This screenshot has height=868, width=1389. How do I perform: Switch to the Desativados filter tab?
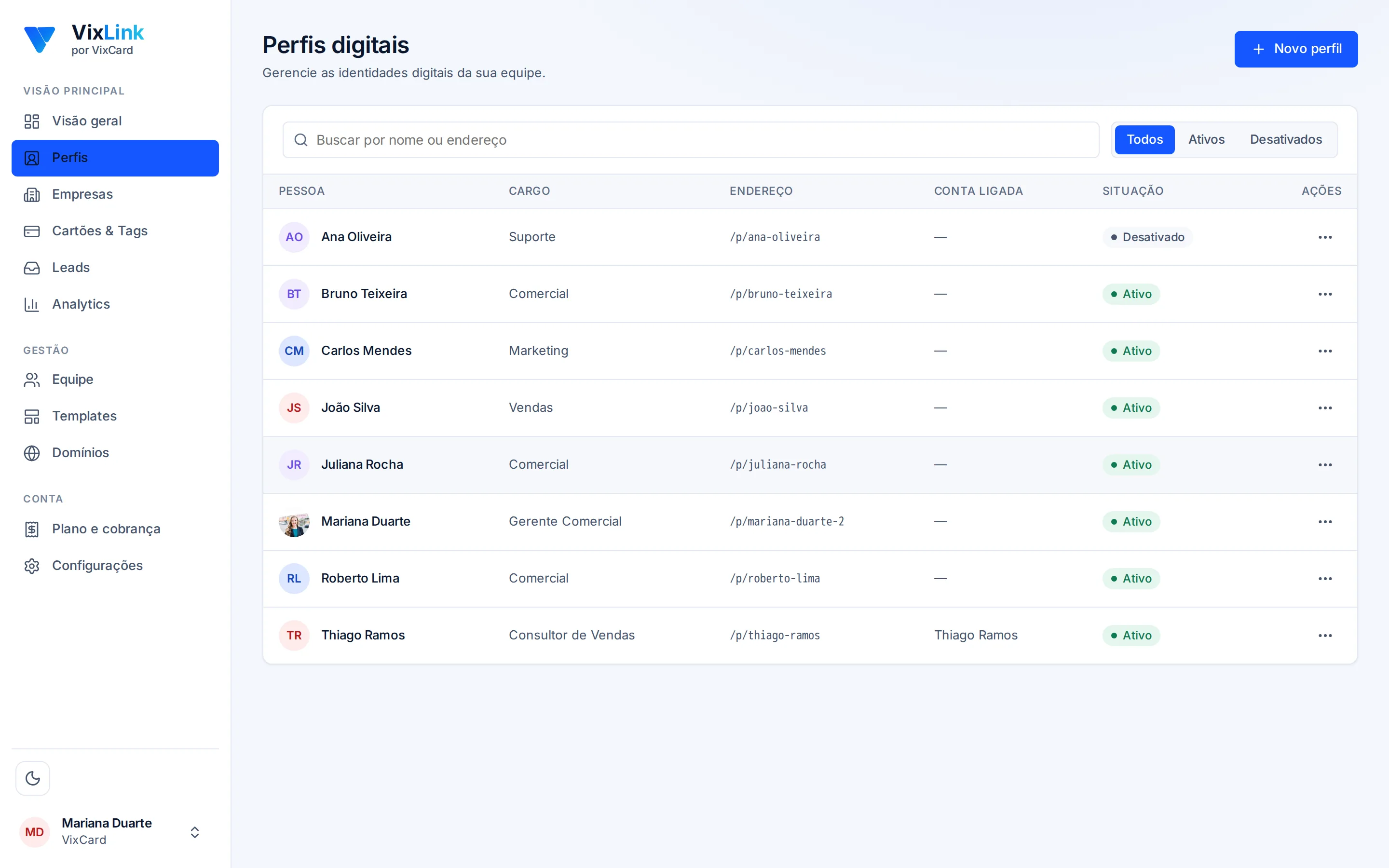pyautogui.click(x=1286, y=139)
